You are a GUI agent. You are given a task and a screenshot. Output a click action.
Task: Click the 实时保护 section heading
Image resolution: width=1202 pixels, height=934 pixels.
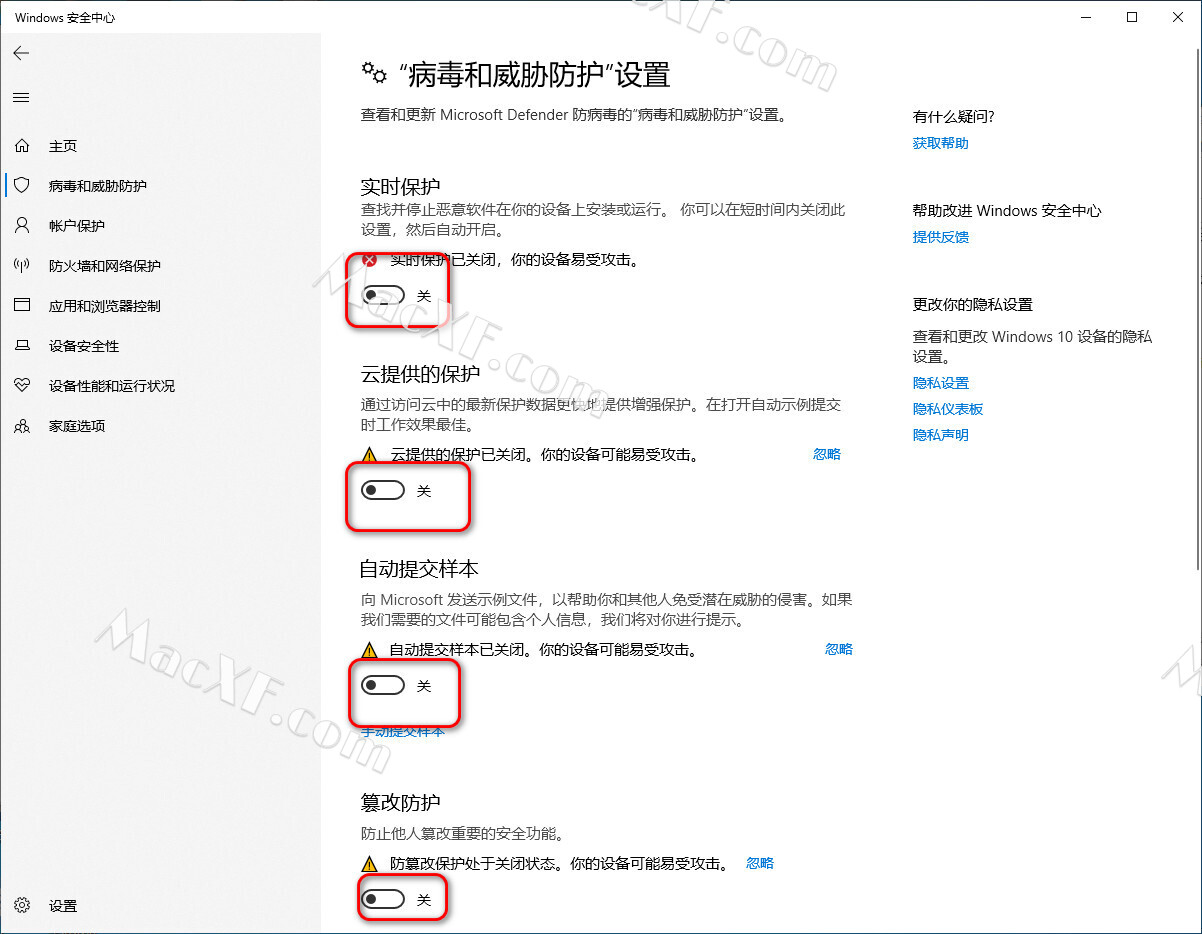pyautogui.click(x=400, y=187)
